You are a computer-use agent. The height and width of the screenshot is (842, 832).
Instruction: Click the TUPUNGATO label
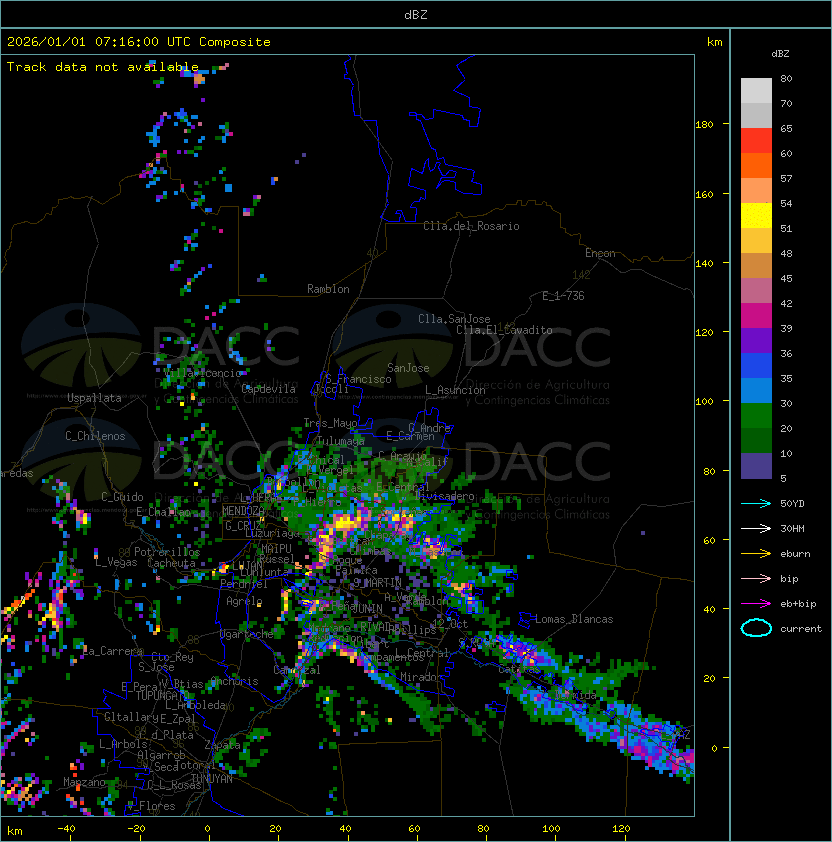(160, 696)
